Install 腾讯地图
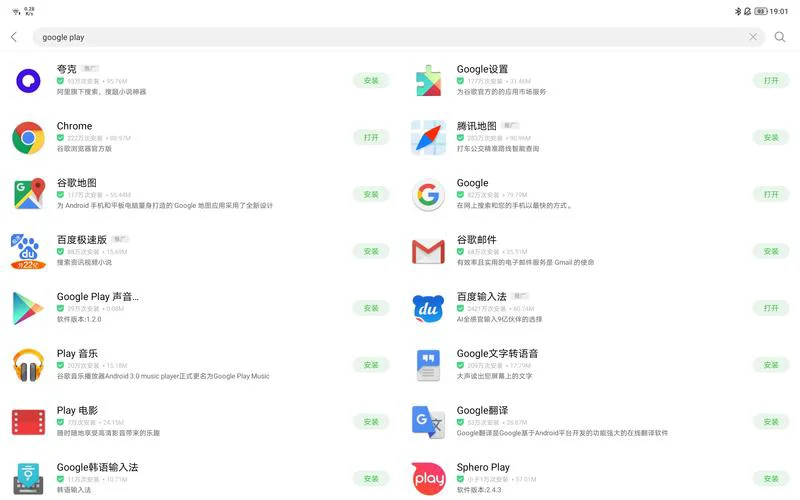800x500 pixels. tap(771, 138)
